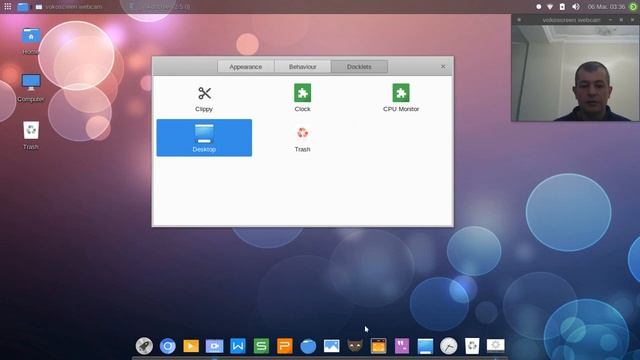Click the webcam video preview
Screen dimensions: 640x360
click(575, 73)
